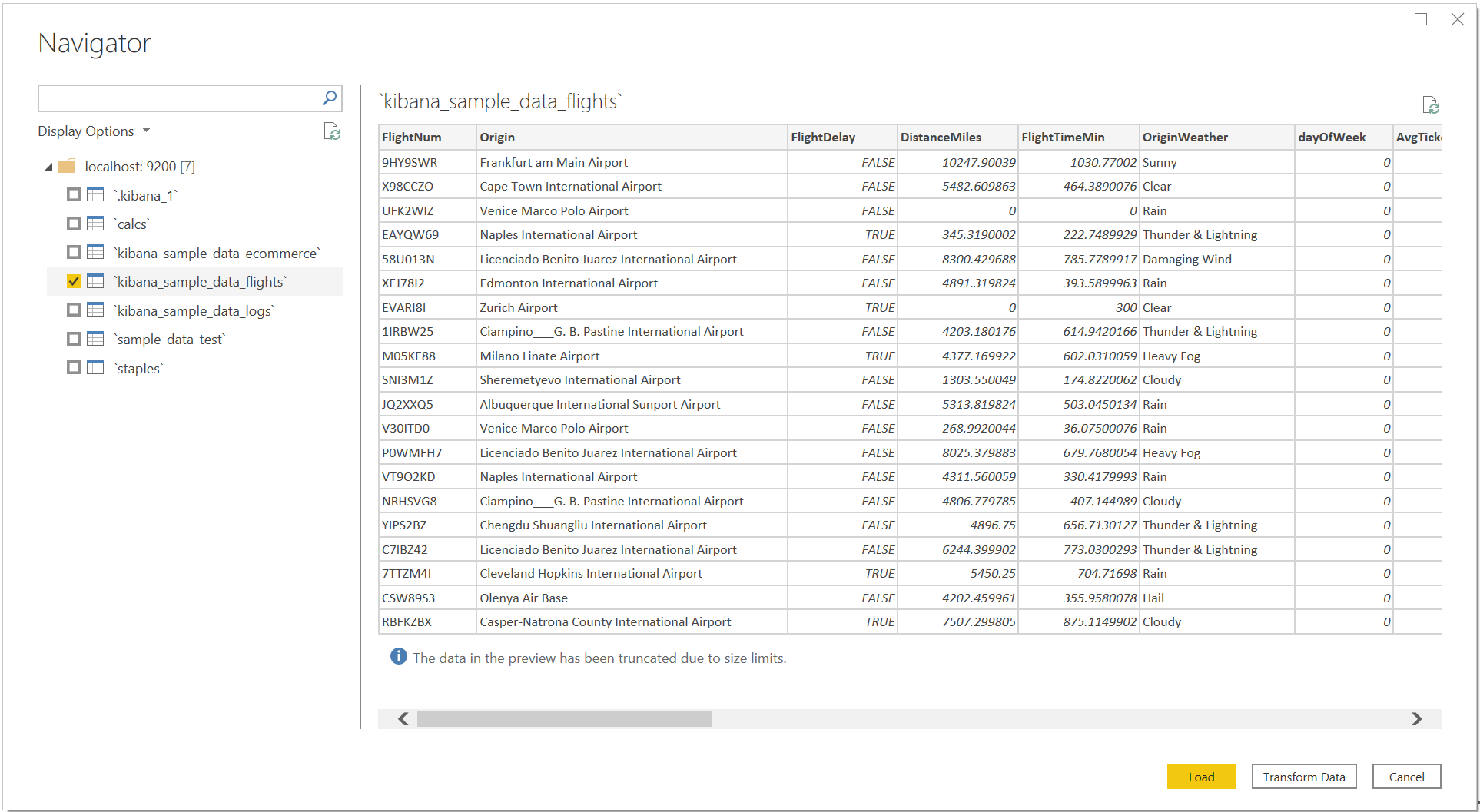The image size is (1480, 812).
Task: Check the `calcs` table checkbox
Action: click(x=74, y=224)
